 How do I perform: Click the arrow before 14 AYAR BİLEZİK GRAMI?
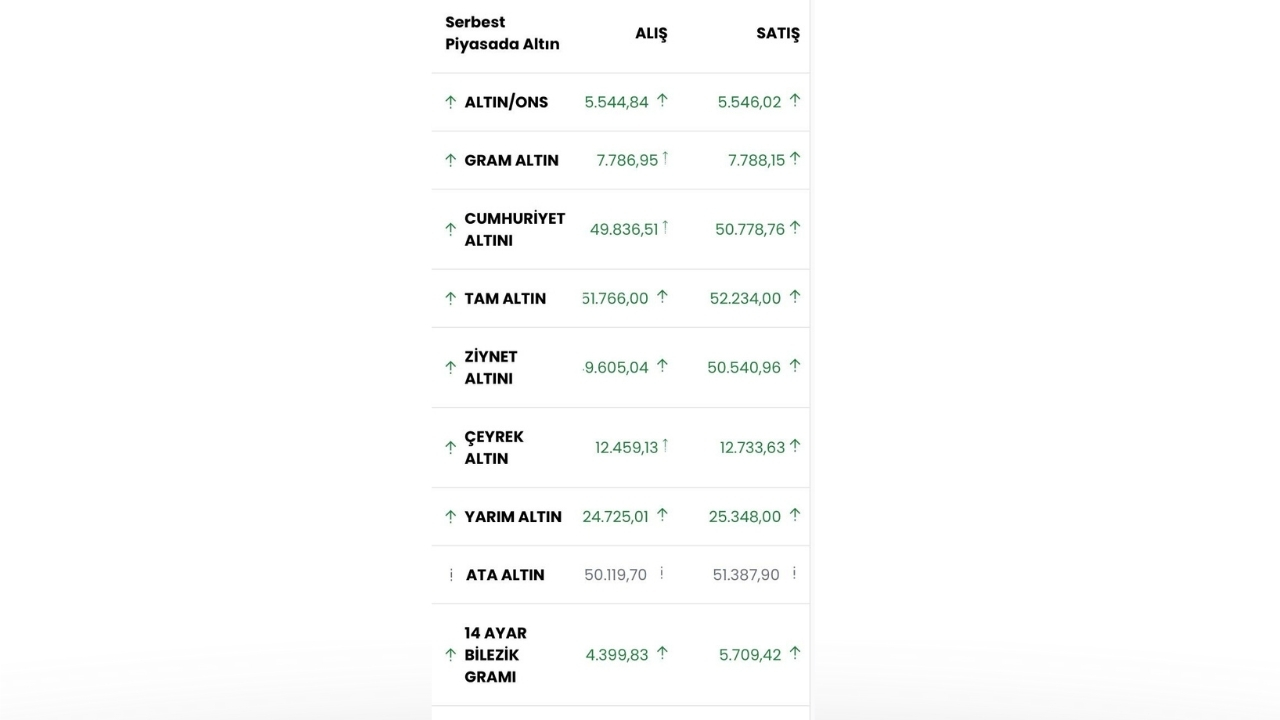point(450,655)
